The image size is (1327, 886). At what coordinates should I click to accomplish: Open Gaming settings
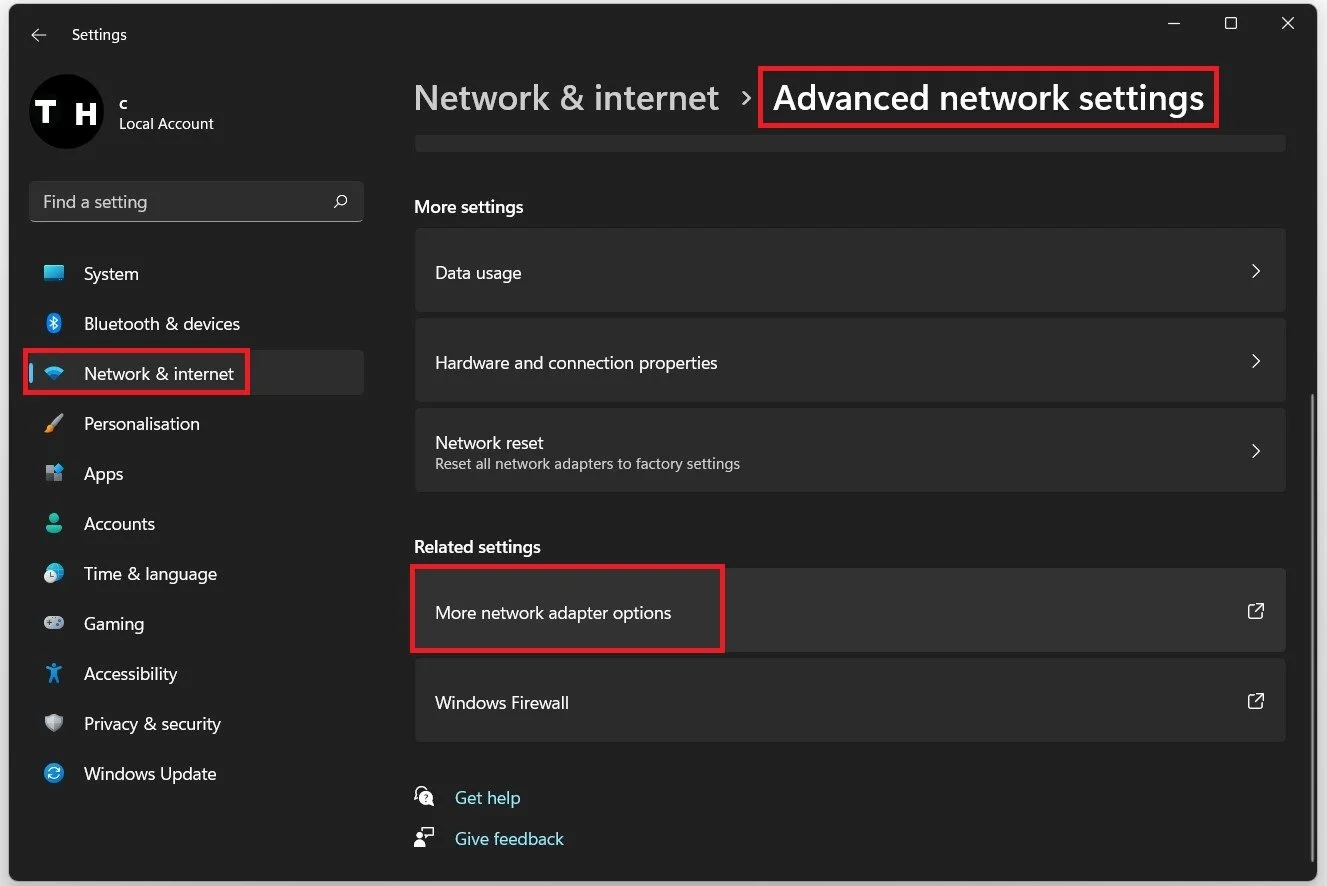pyautogui.click(x=196, y=624)
